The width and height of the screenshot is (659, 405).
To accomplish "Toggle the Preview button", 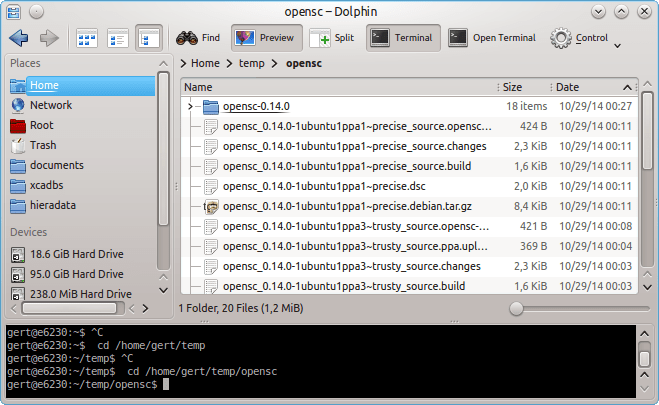I will [x=266, y=38].
